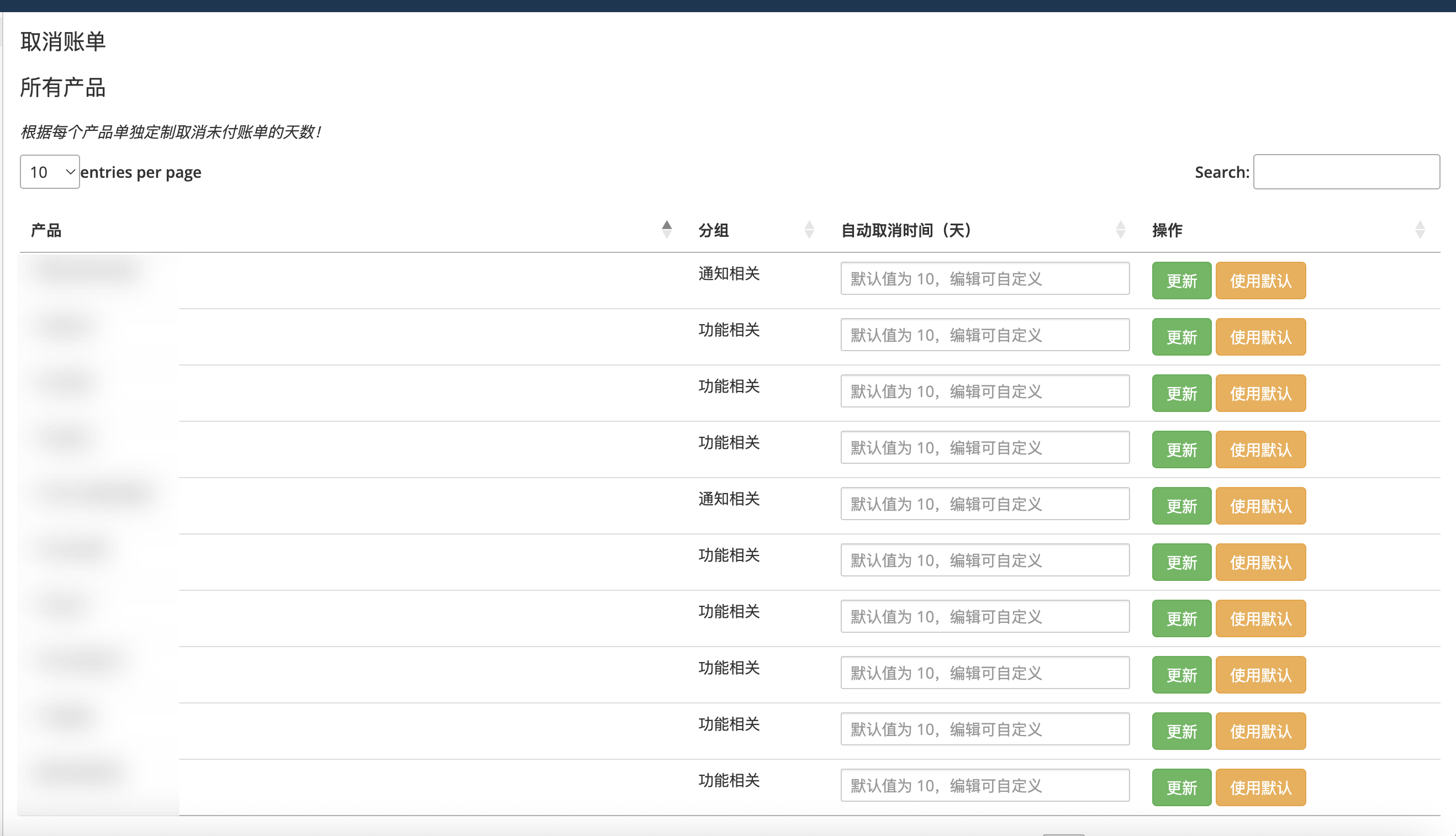Click the Search input box
The height and width of the screenshot is (836, 1456).
(x=1346, y=172)
